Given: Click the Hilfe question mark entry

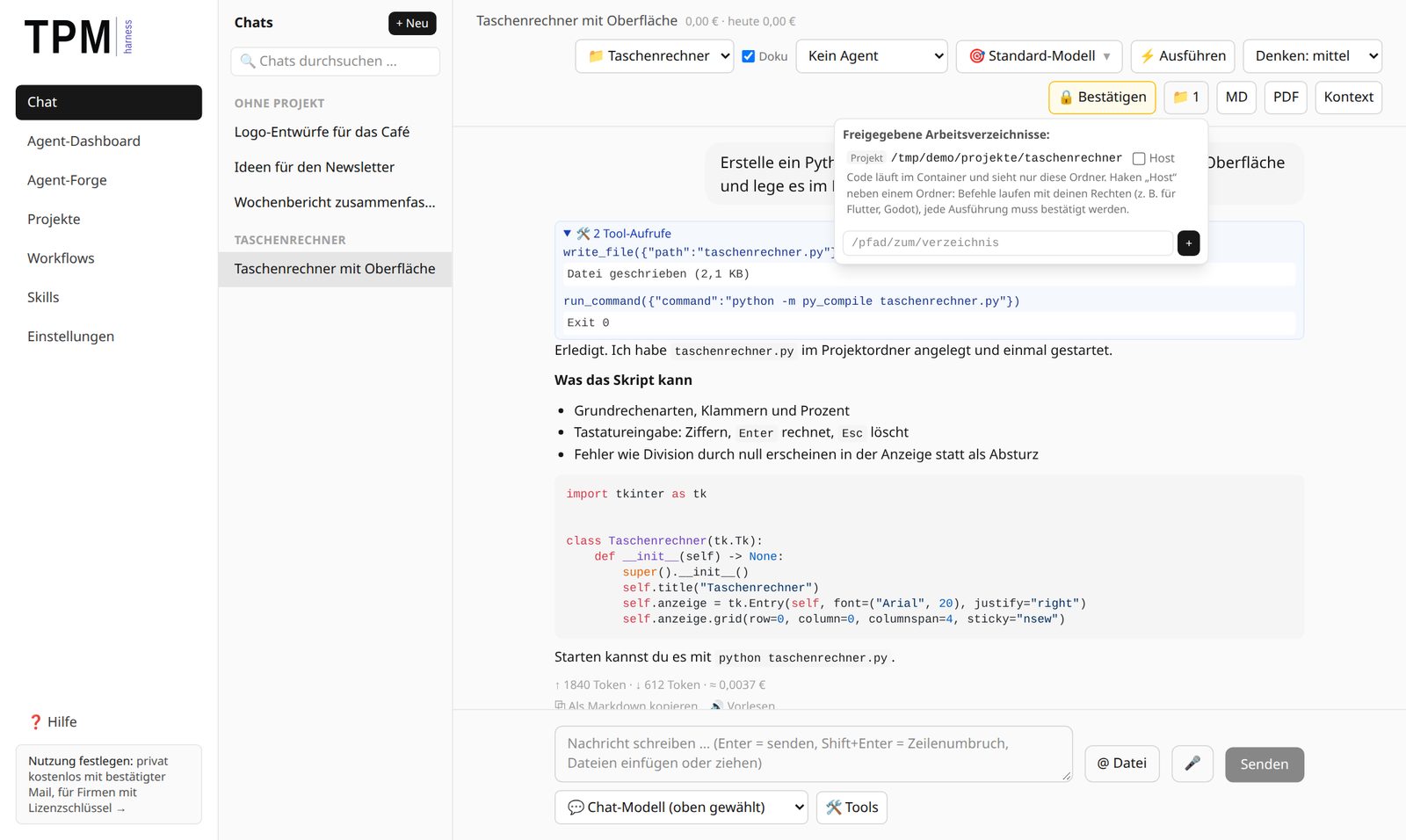Looking at the screenshot, I should coord(53,721).
